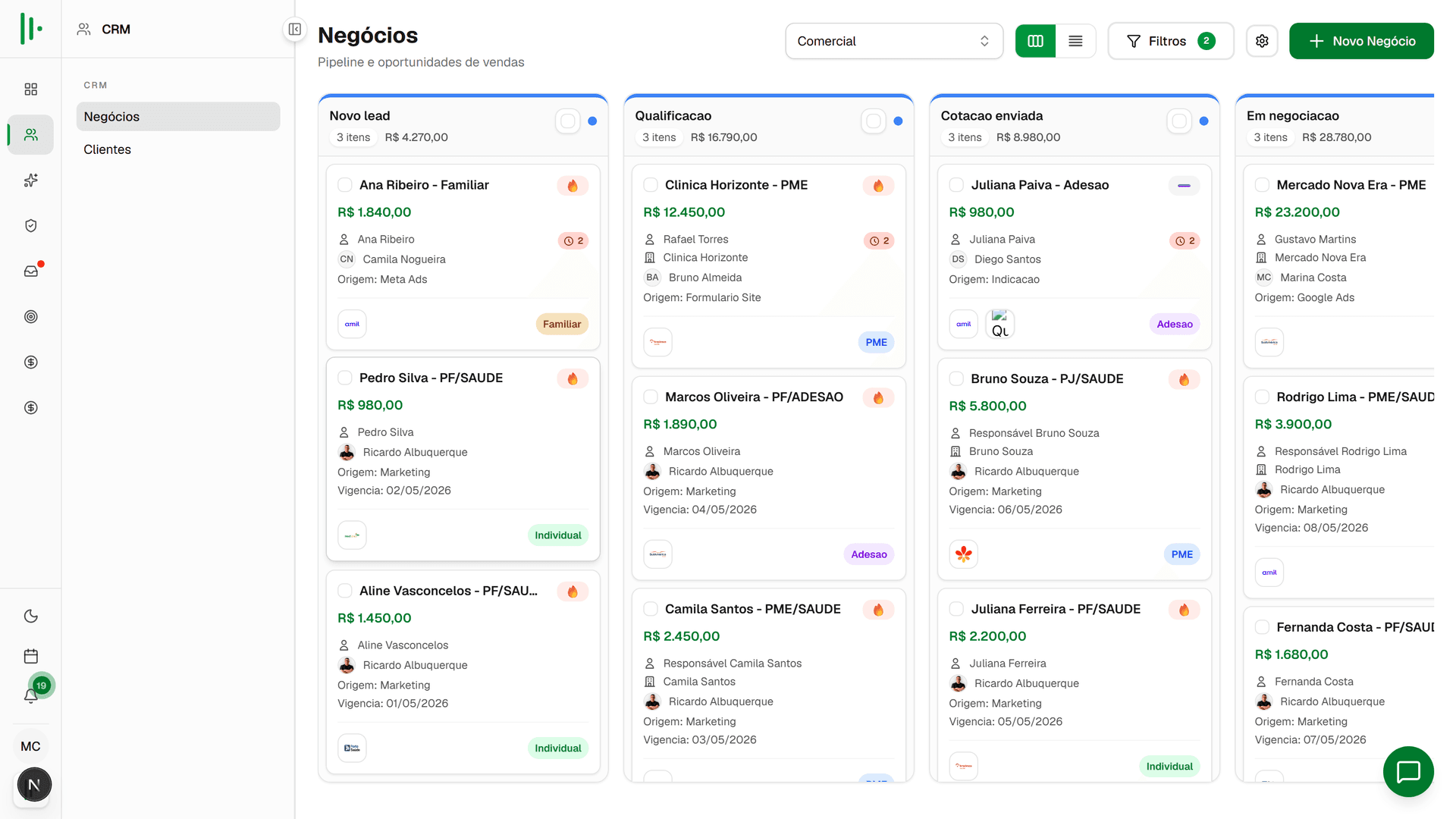Create a Novo Negócio

[x=1361, y=41]
